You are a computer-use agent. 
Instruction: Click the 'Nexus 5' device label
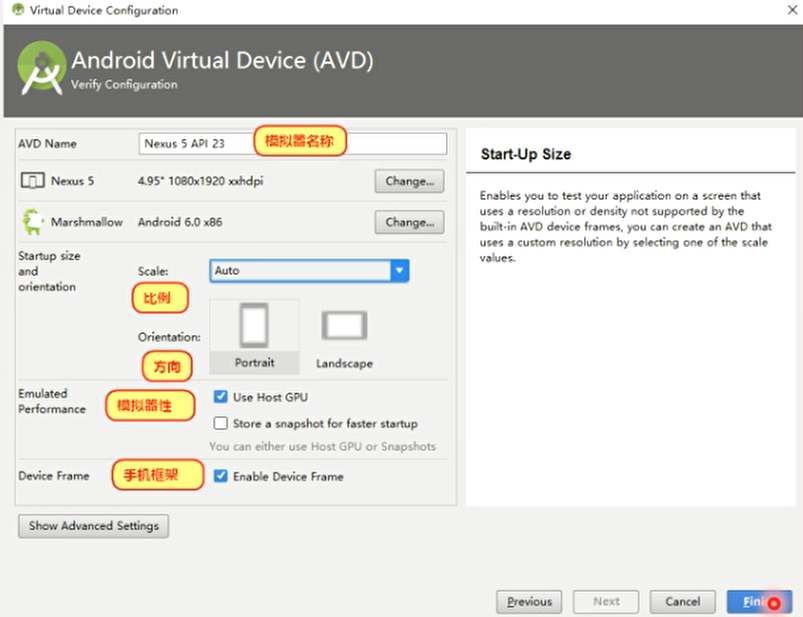(72, 181)
